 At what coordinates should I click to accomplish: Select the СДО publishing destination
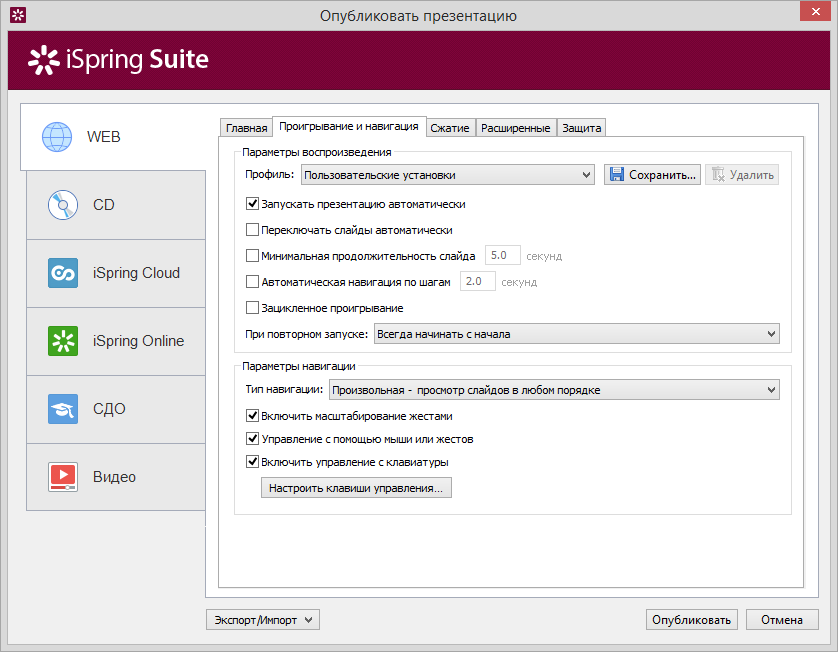coord(116,409)
